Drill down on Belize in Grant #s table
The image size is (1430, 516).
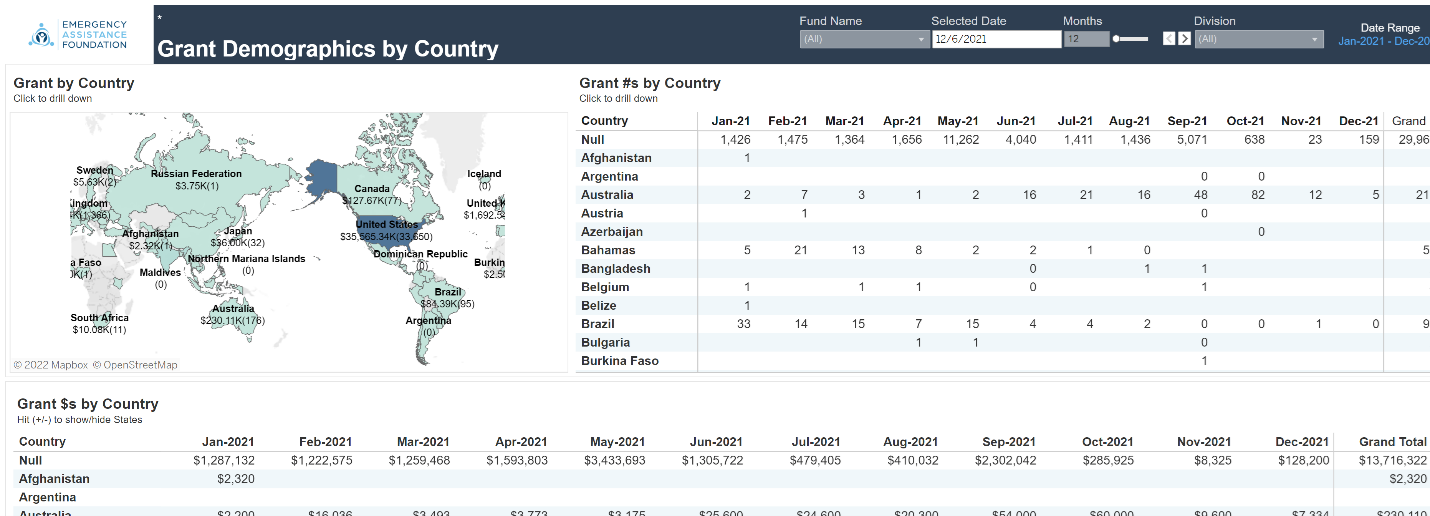[599, 305]
